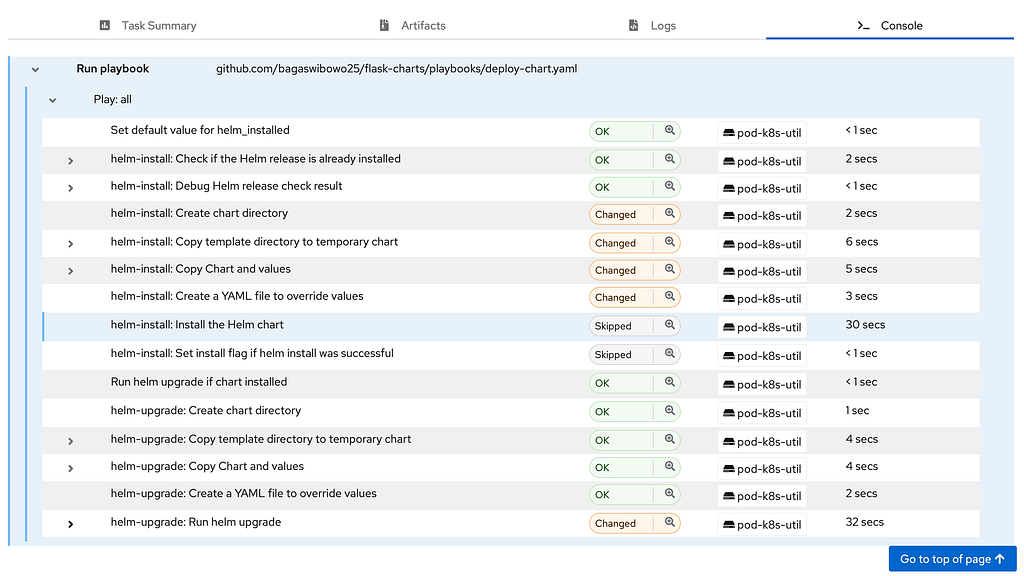1024x576 pixels.
Task: Expand helm-upgrade: Copy template directory row
Action: [x=71, y=441]
